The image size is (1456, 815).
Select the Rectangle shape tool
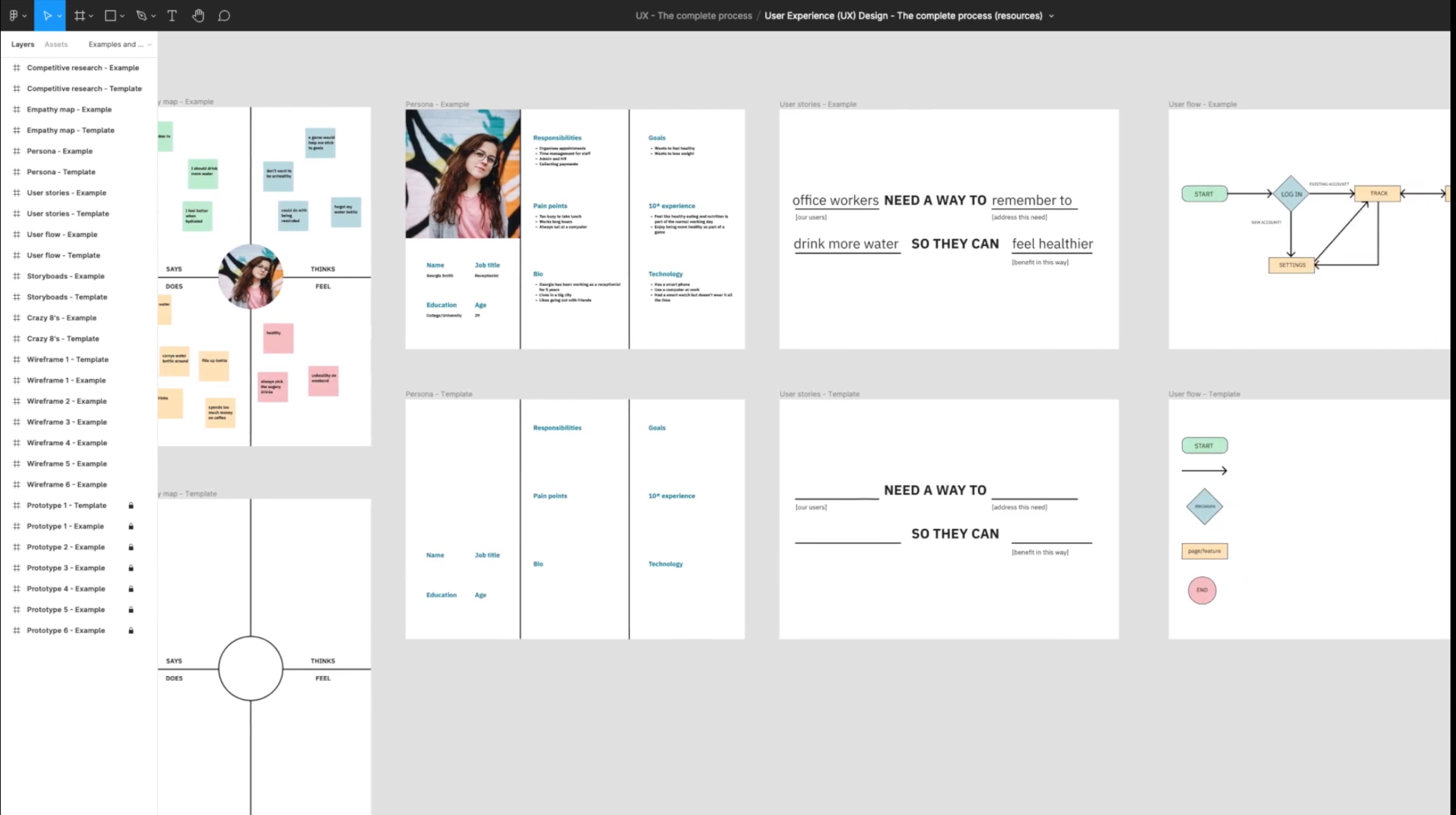pos(111,15)
